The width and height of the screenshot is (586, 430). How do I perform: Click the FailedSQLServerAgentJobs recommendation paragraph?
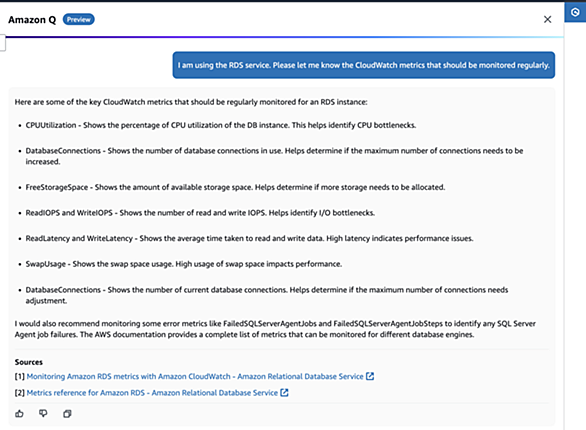pyautogui.click(x=275, y=329)
